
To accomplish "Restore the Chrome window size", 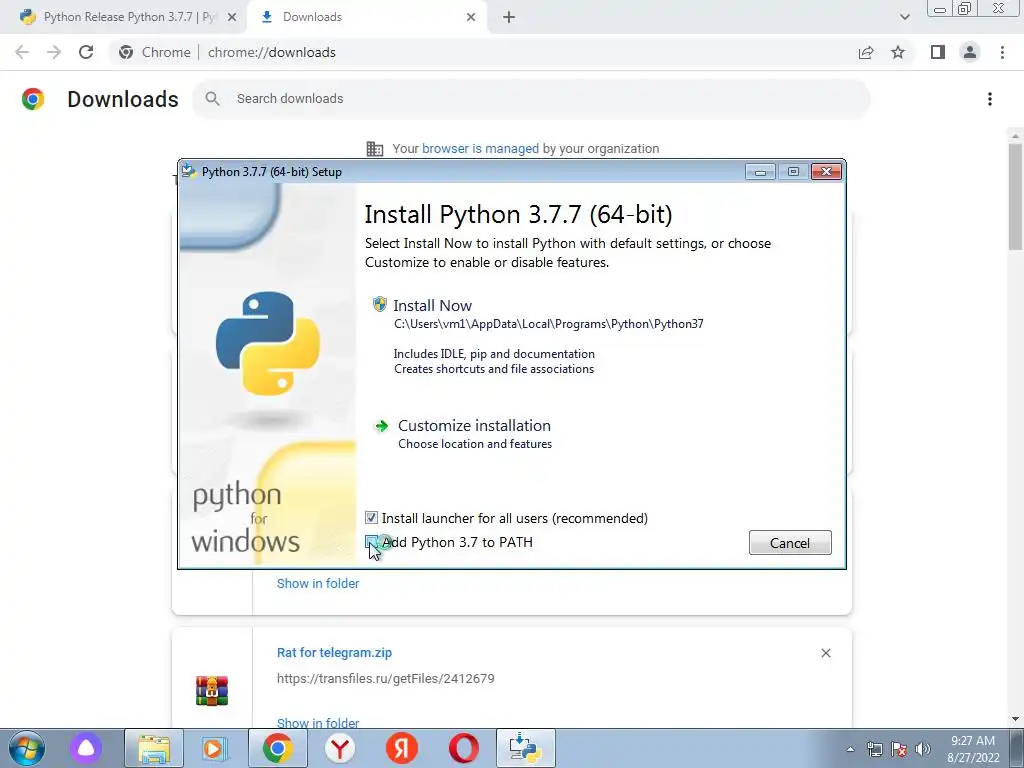I will tap(965, 8).
